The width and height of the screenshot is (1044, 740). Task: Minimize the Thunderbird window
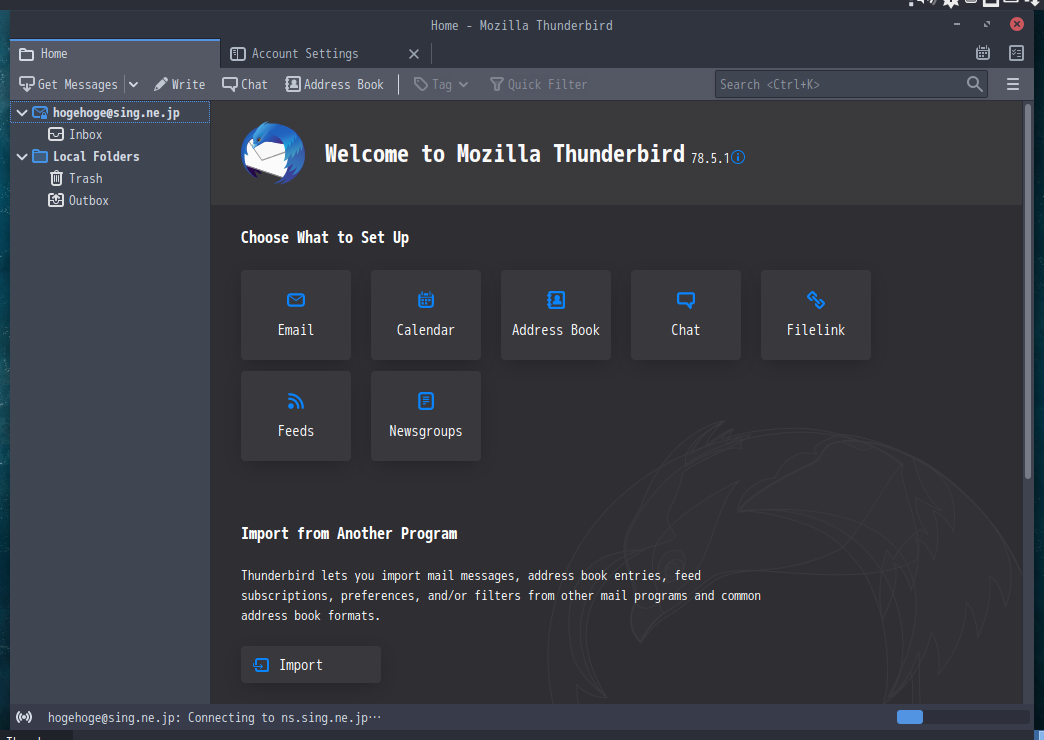957,25
